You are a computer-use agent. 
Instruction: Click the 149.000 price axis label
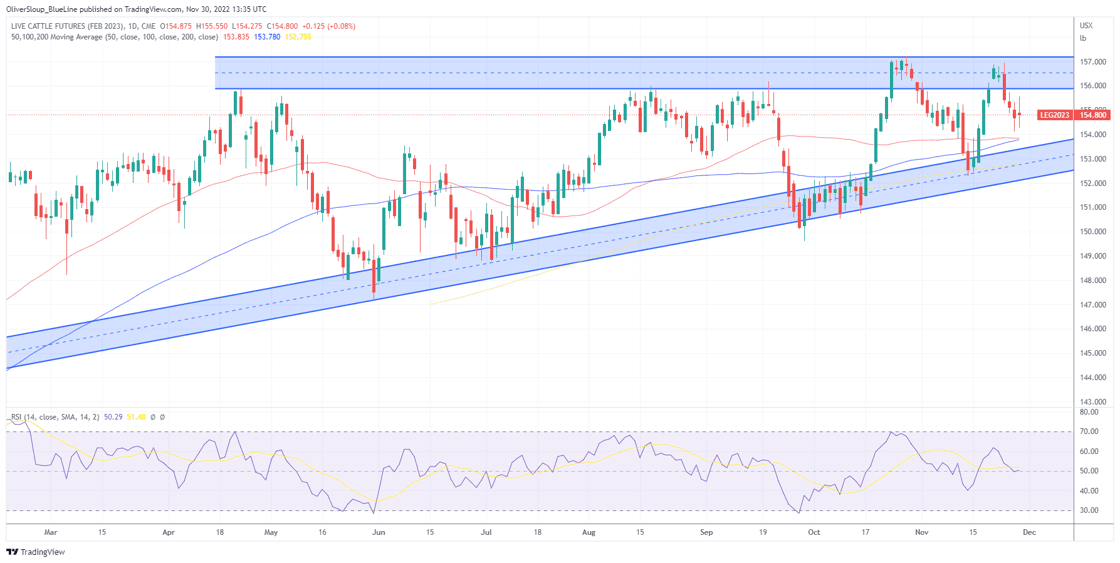click(x=1094, y=256)
